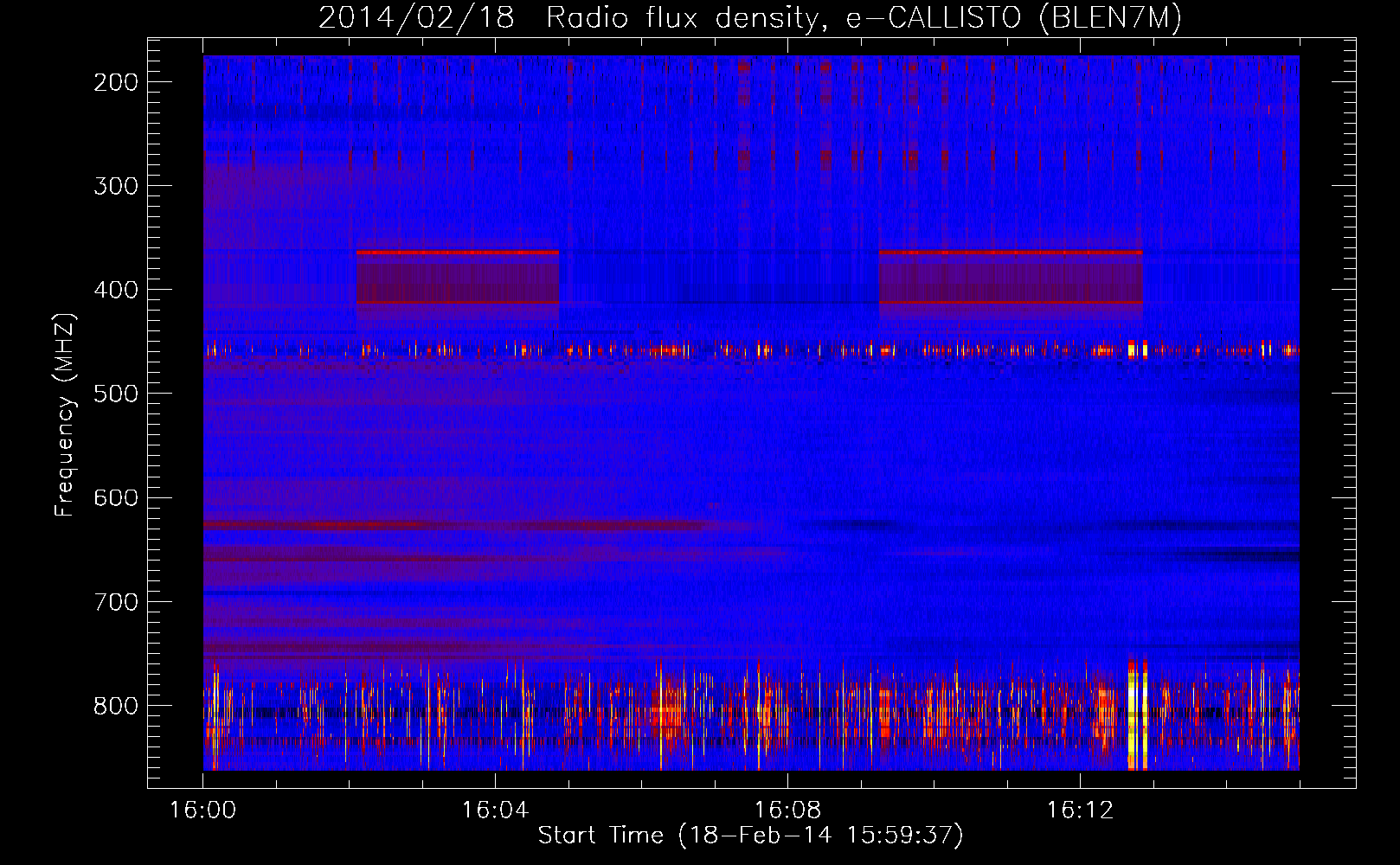The width and height of the screenshot is (1400, 865).
Task: Click the '16:08' time tick label
Action: click(x=787, y=811)
